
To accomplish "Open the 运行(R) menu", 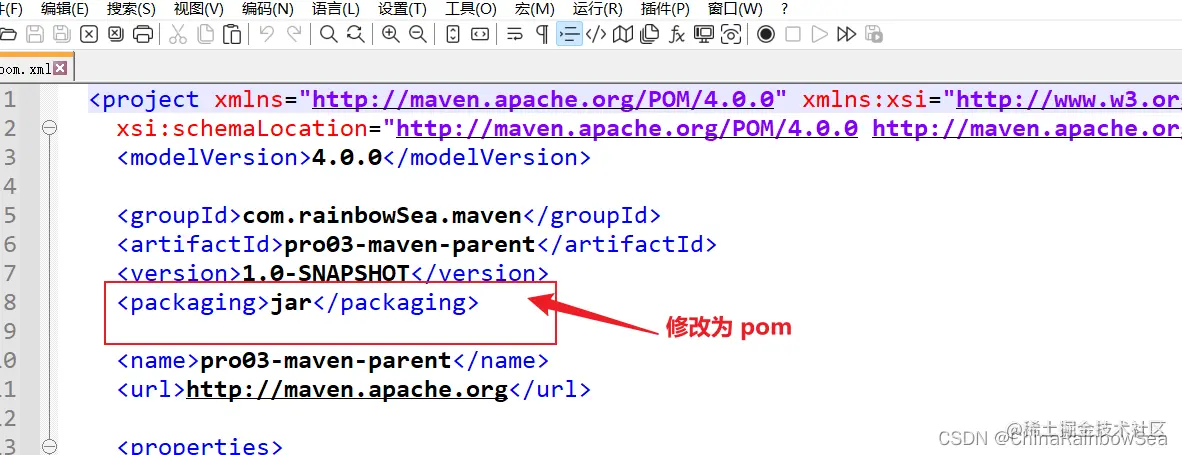I will [598, 9].
